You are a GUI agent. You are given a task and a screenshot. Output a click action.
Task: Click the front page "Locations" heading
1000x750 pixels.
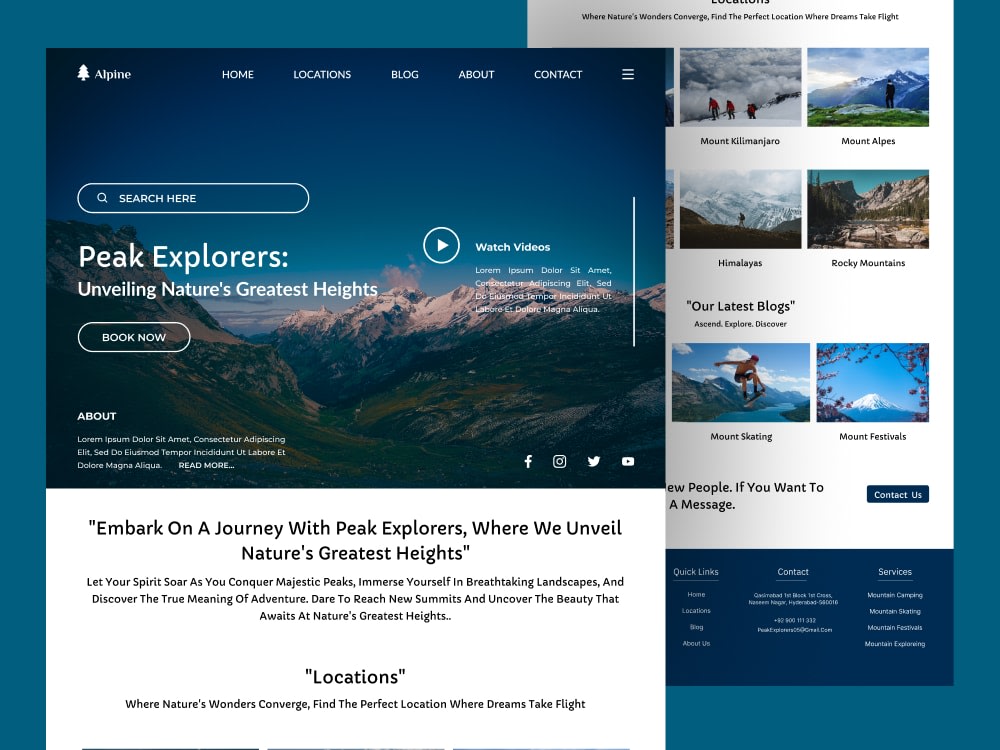pos(355,677)
